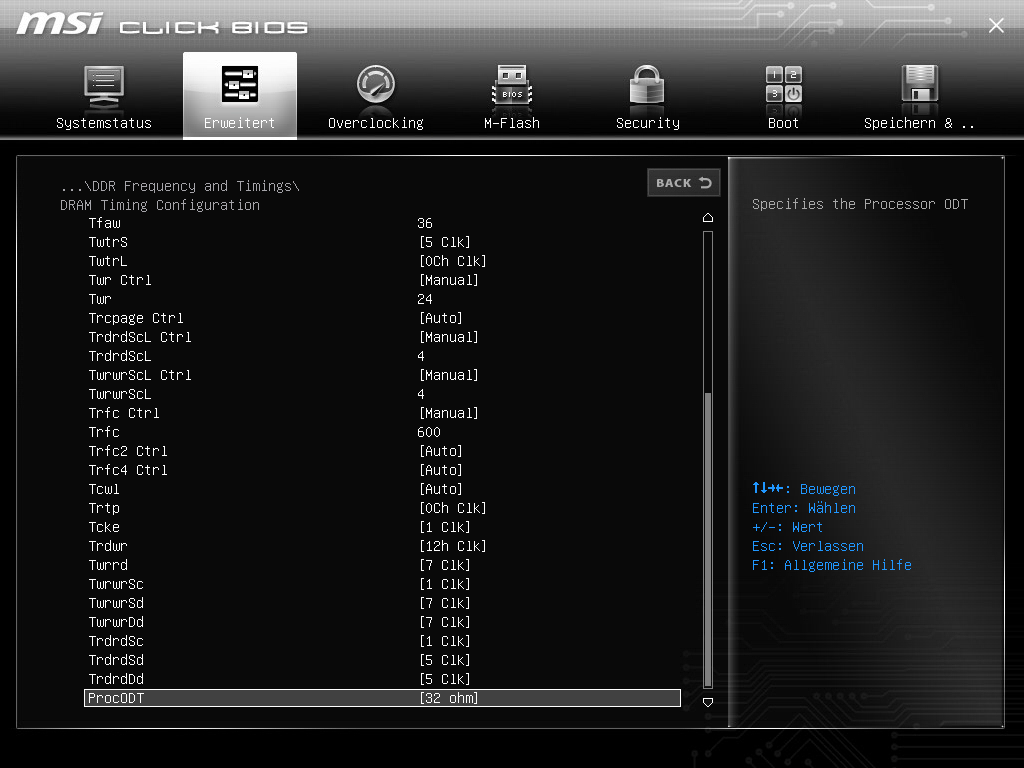Switch to the Overclocking tab label
The width and height of the screenshot is (1024, 768).
pos(376,123)
